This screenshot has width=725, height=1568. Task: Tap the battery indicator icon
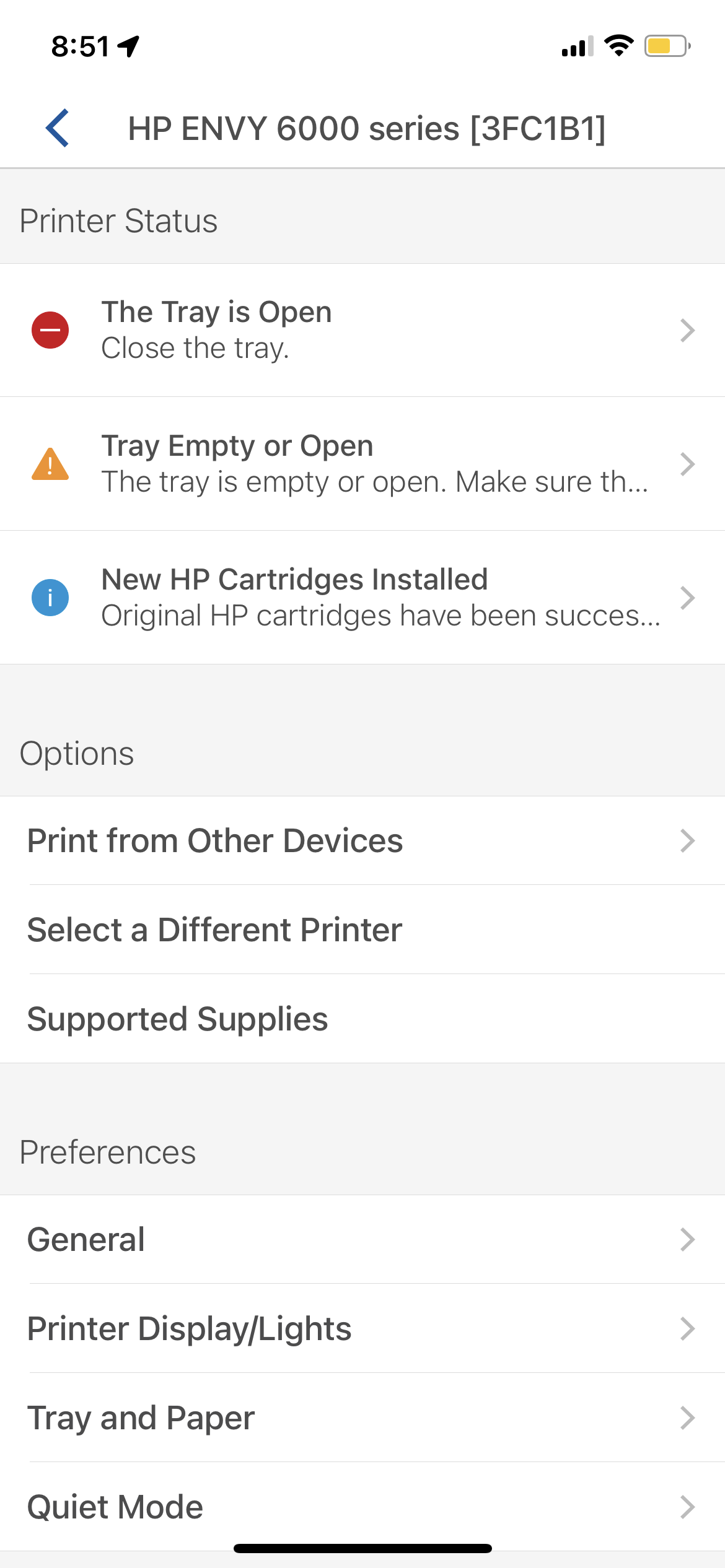point(667,46)
